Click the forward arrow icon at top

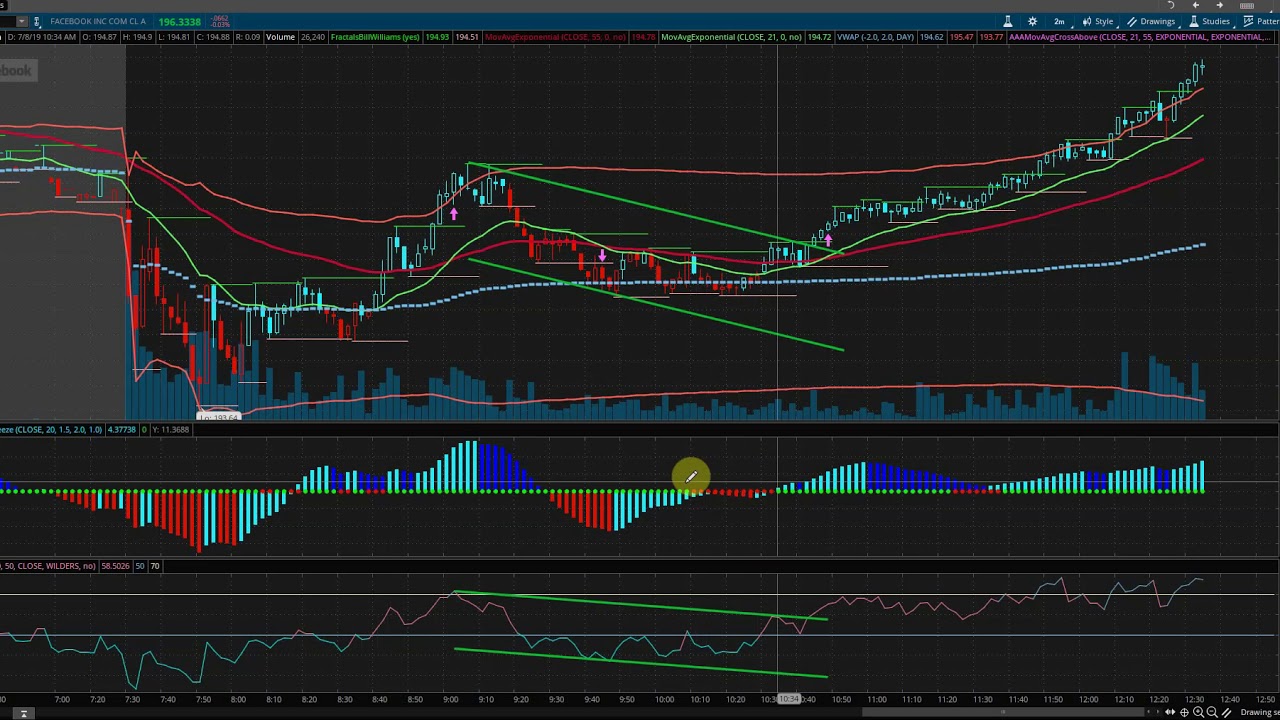click(1219, 5)
